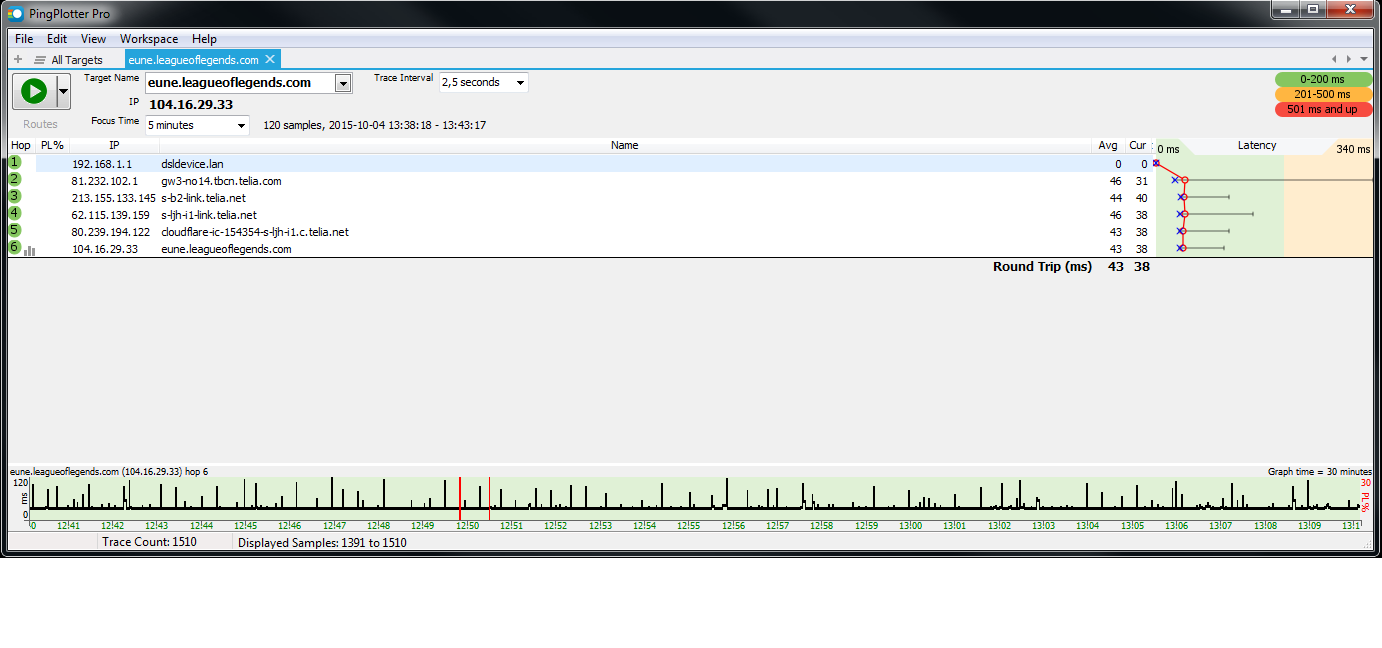Close the eune.leagueoflegends.com tab

270,60
